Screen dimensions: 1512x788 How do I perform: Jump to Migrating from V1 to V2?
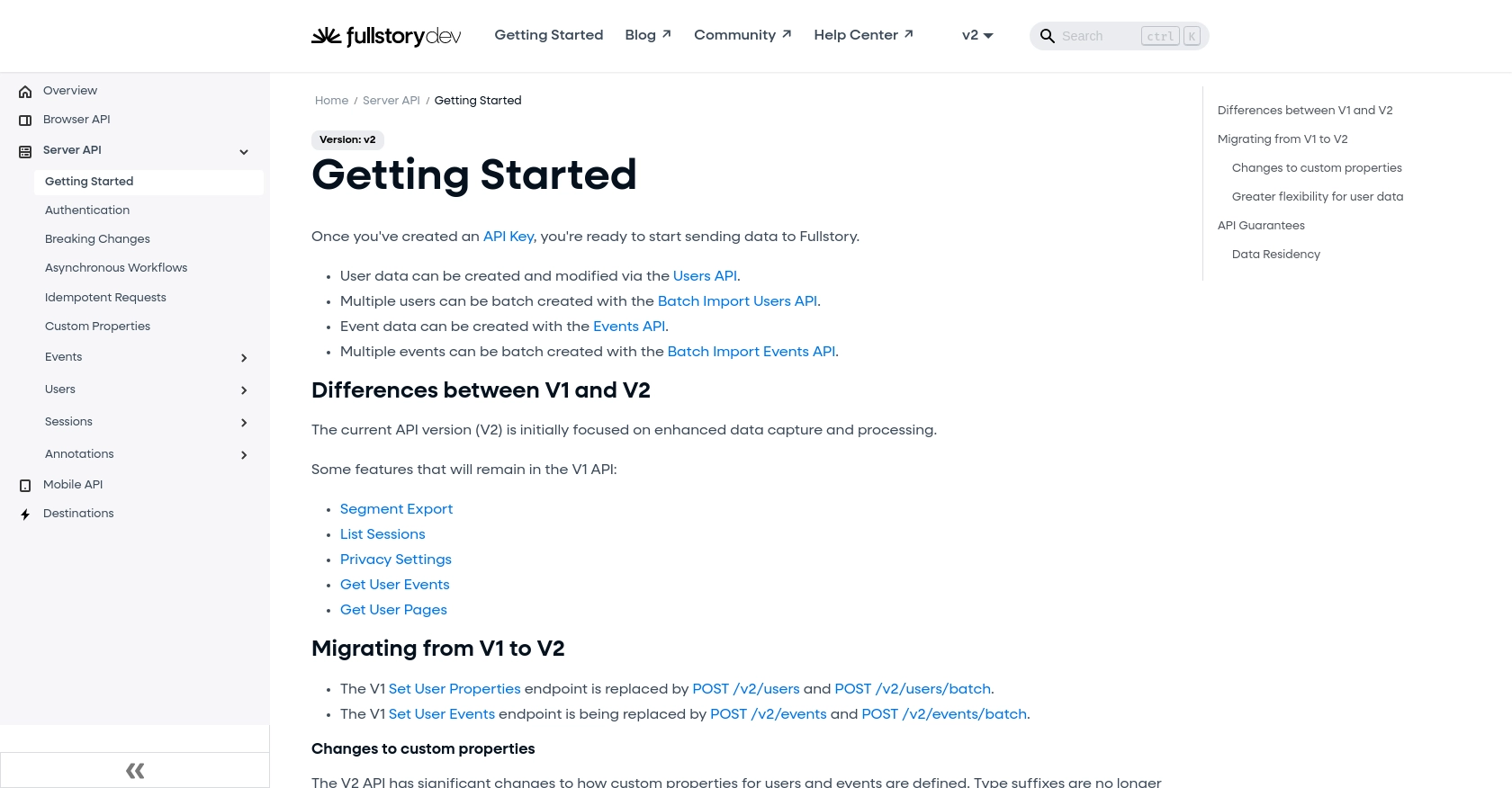click(1282, 139)
